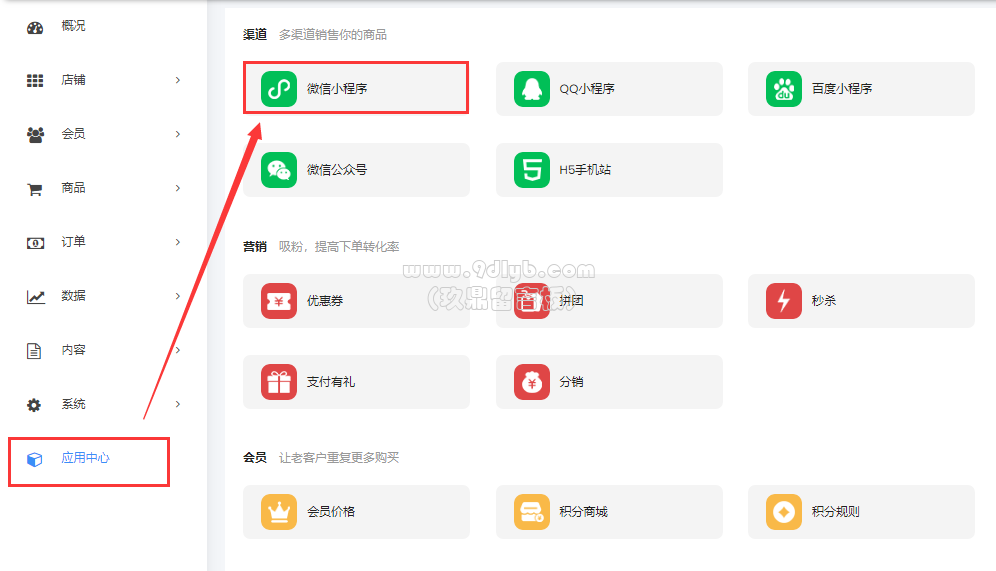Click the 订单 money icon
The height and width of the screenshot is (571, 996).
click(35, 243)
